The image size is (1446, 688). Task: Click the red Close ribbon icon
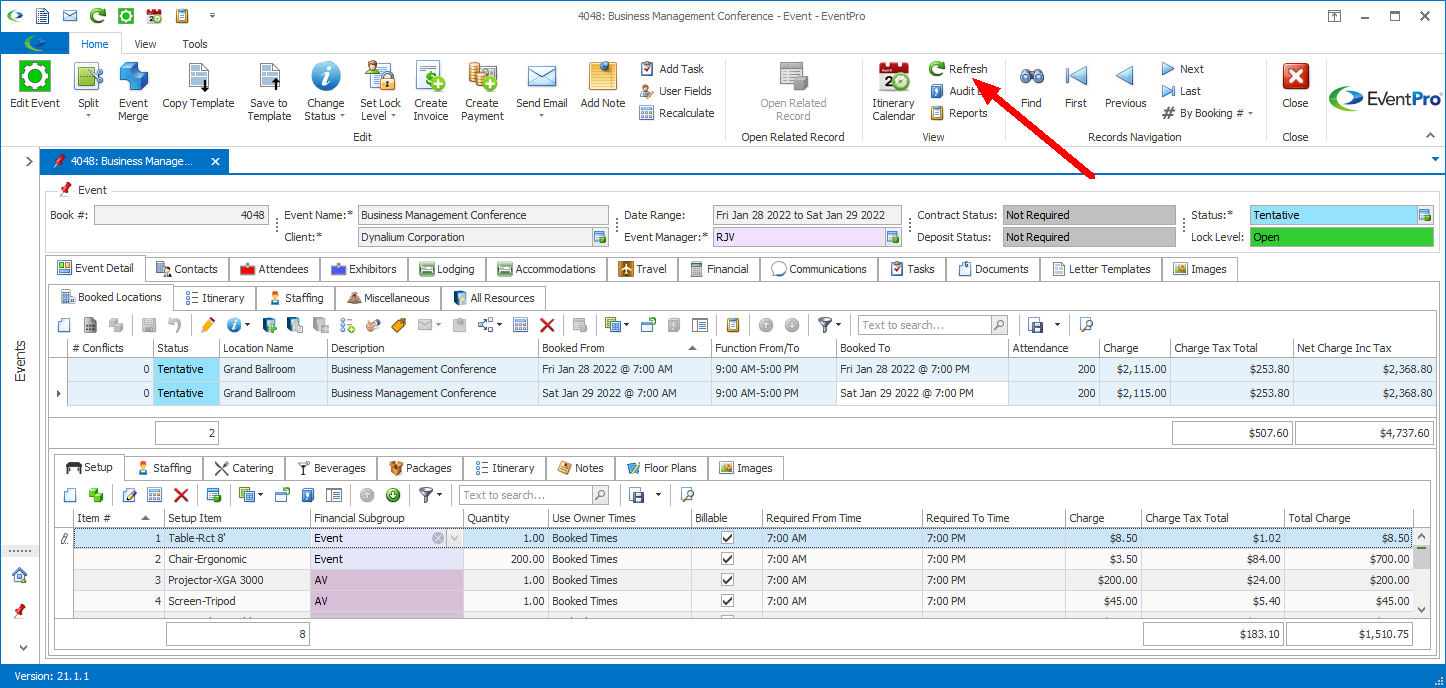1295,77
